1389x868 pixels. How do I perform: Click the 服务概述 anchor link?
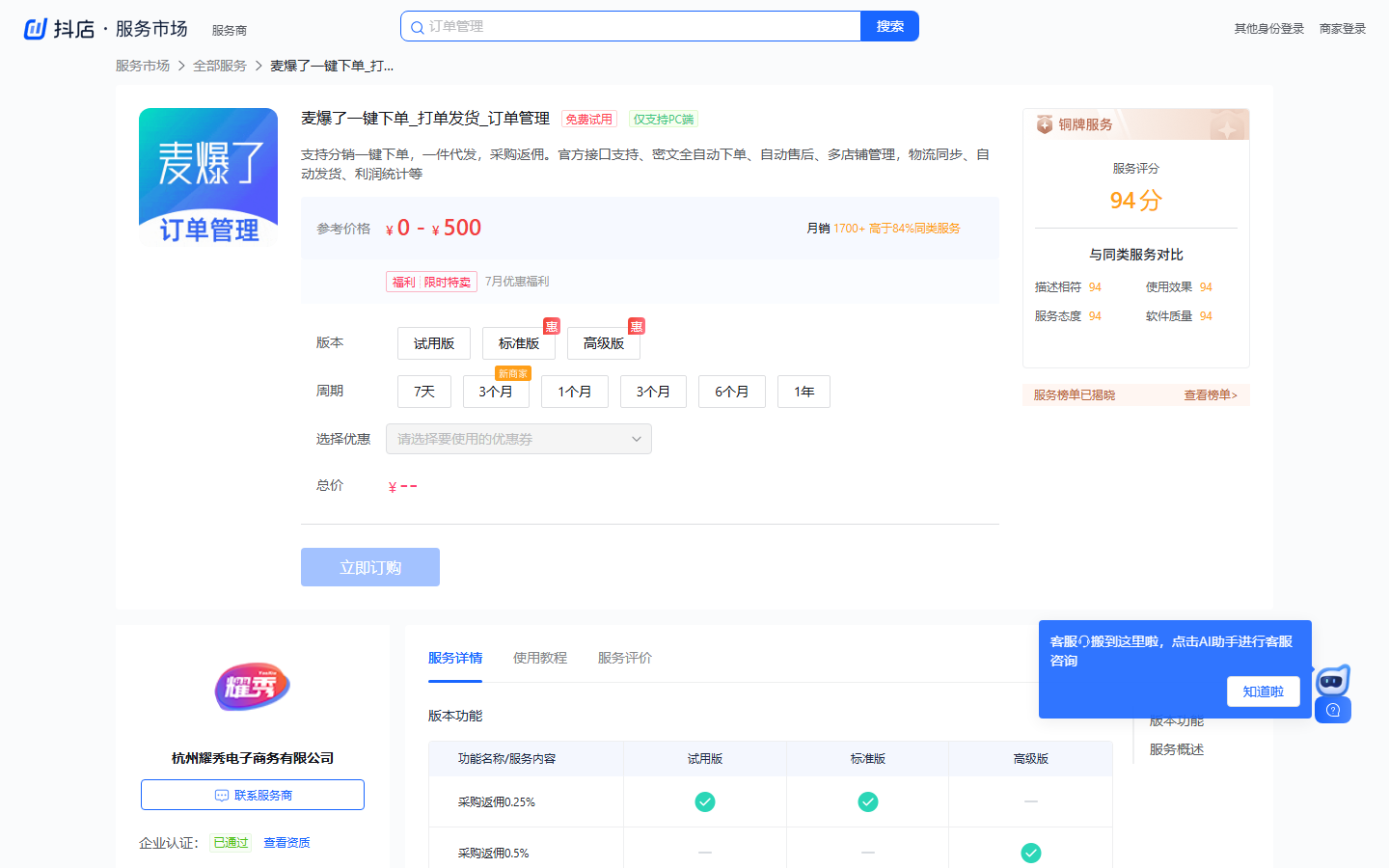point(1177,749)
